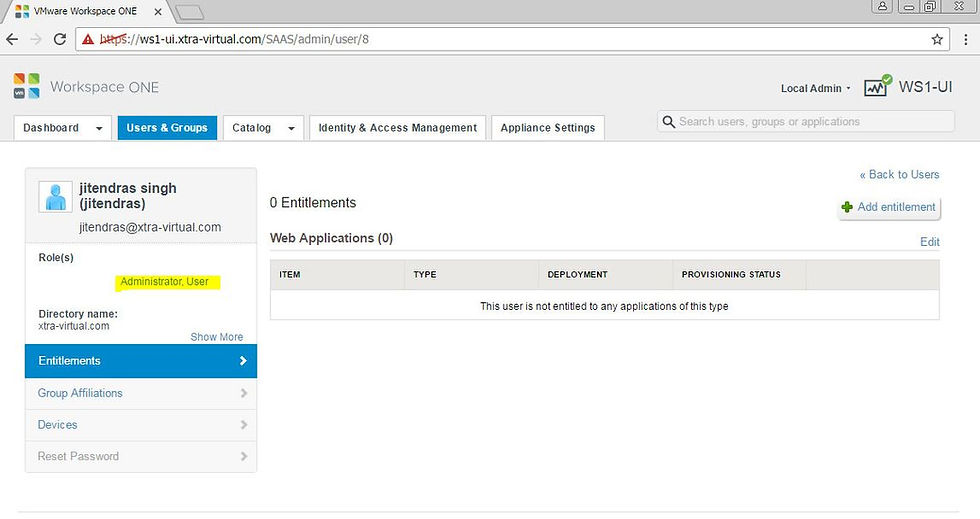
Task: Click the browser forward arrow
Action: (x=36, y=39)
